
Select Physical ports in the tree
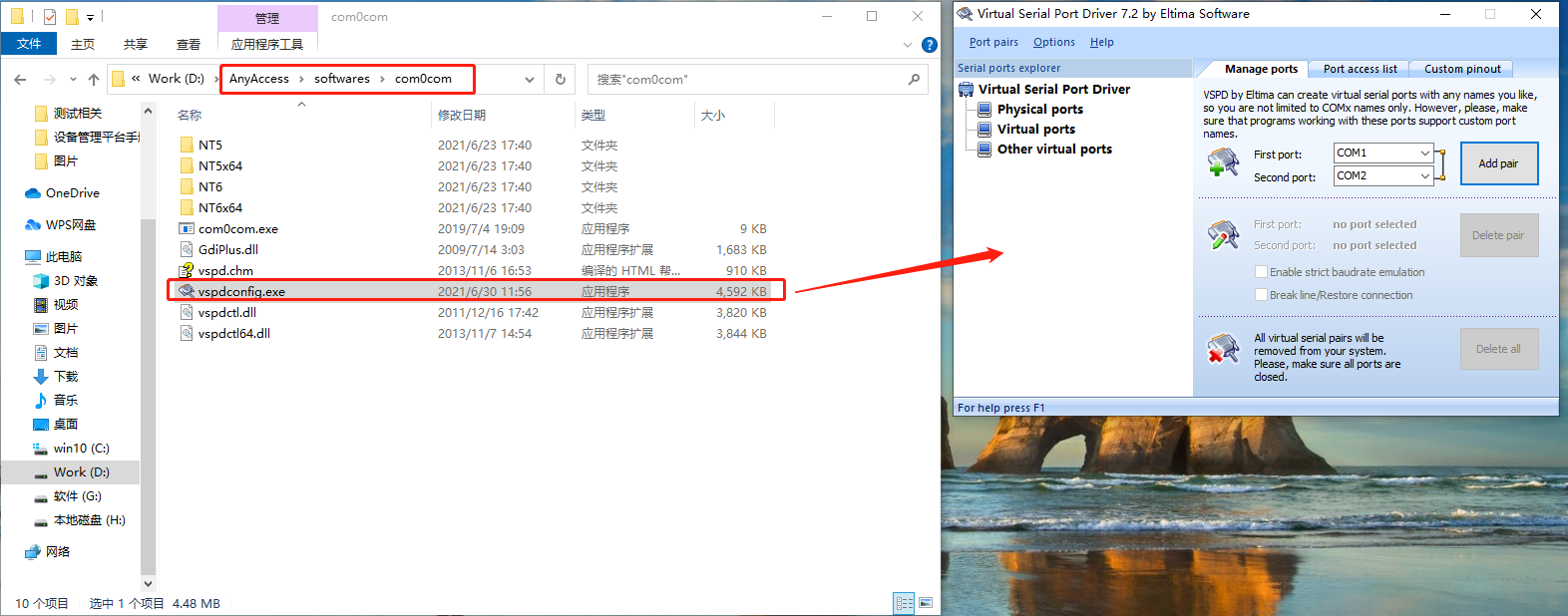1040,109
